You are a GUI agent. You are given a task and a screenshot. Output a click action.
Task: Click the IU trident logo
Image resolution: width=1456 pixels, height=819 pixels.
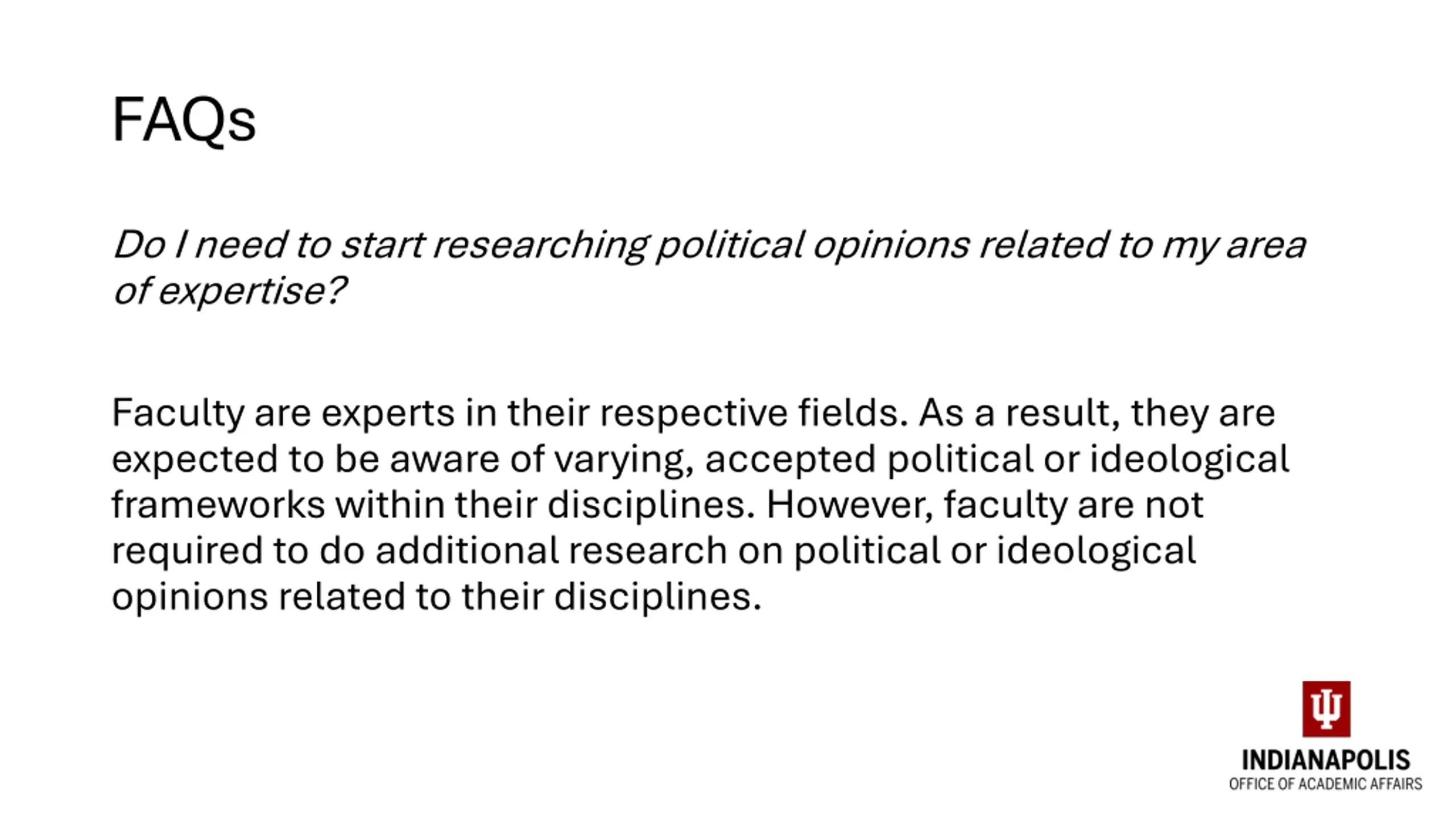pos(1326,709)
